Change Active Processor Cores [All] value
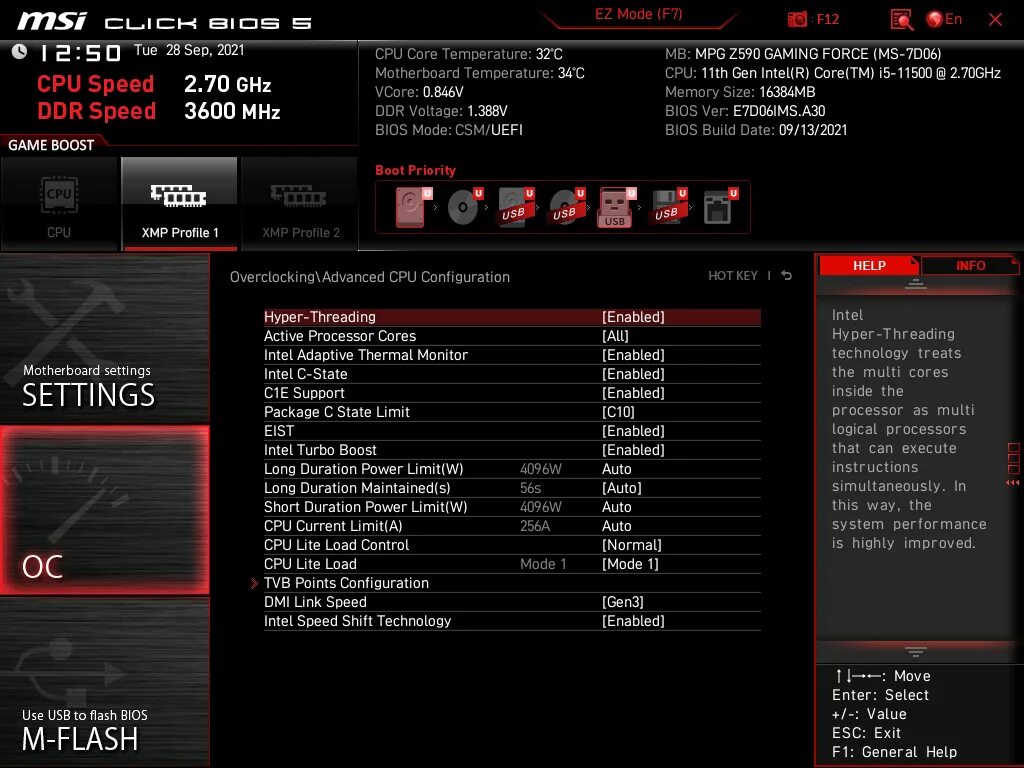 615,336
